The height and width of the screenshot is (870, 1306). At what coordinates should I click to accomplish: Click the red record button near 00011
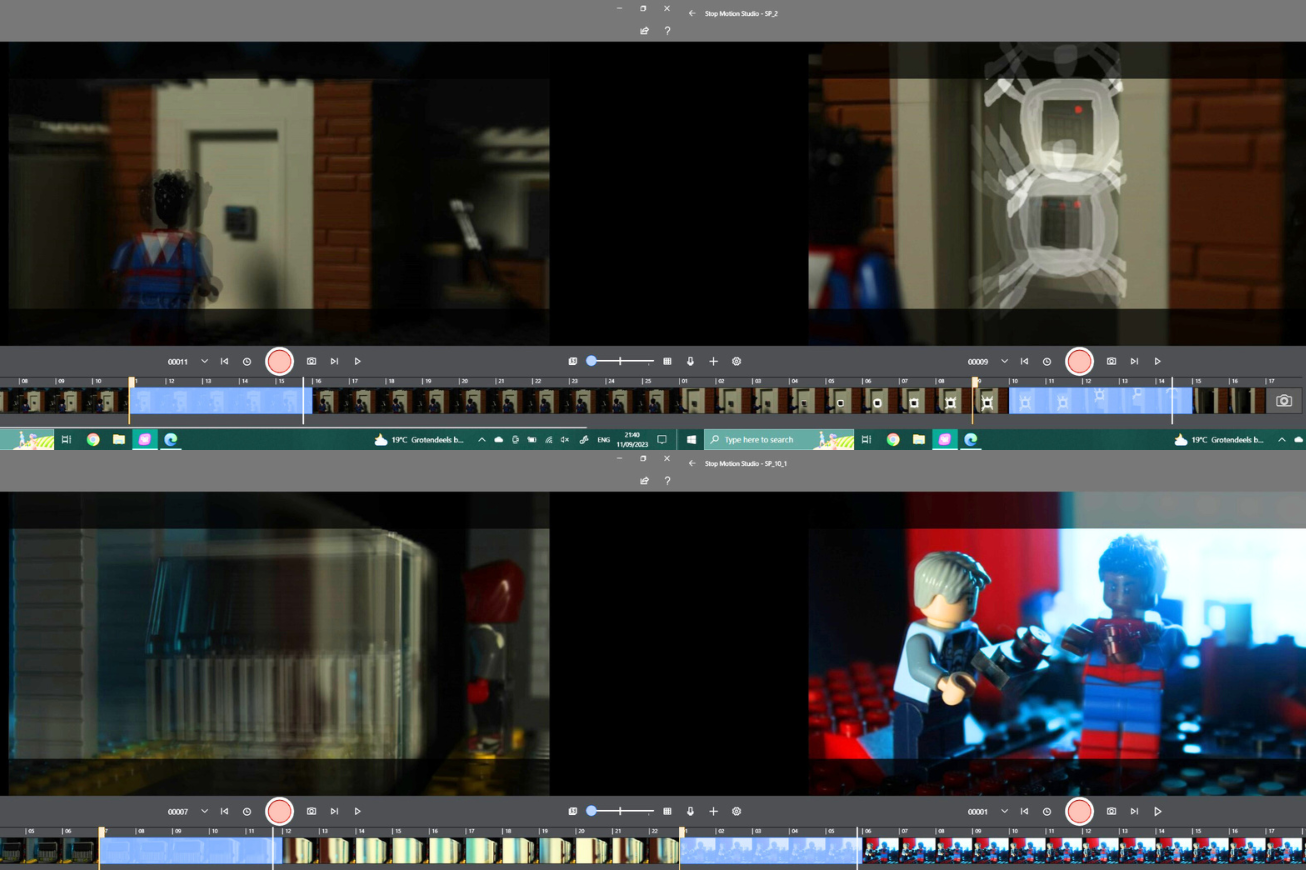279,362
